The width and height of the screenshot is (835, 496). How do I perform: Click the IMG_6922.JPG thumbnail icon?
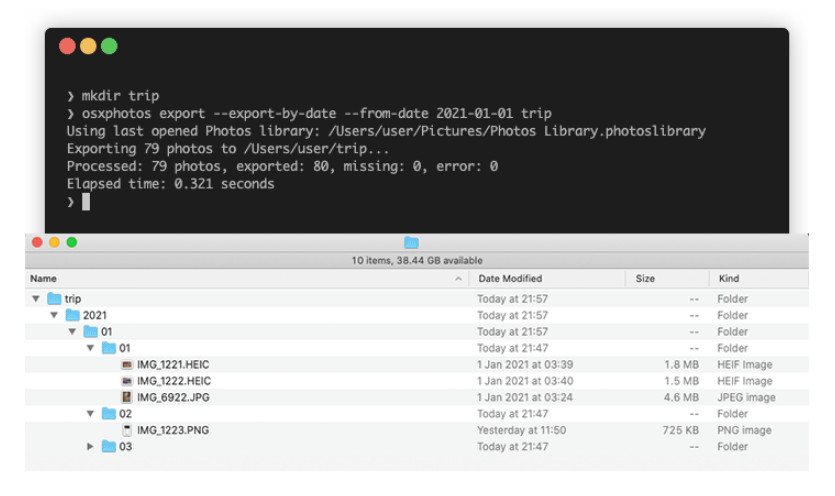pos(126,397)
